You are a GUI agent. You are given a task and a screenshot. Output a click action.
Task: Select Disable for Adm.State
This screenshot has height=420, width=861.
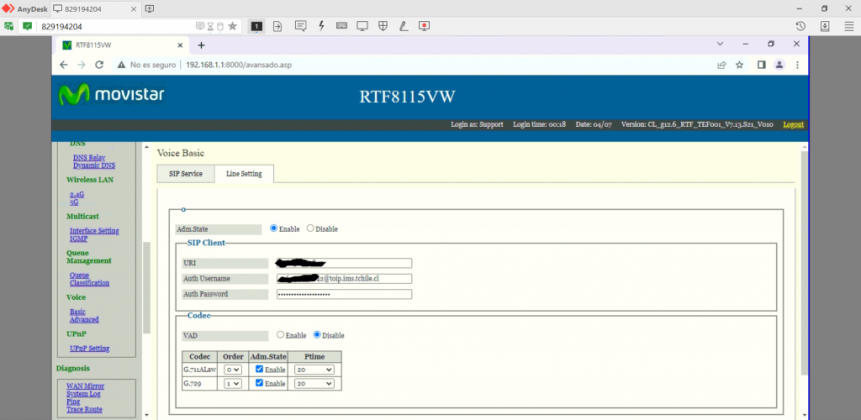[x=310, y=229]
